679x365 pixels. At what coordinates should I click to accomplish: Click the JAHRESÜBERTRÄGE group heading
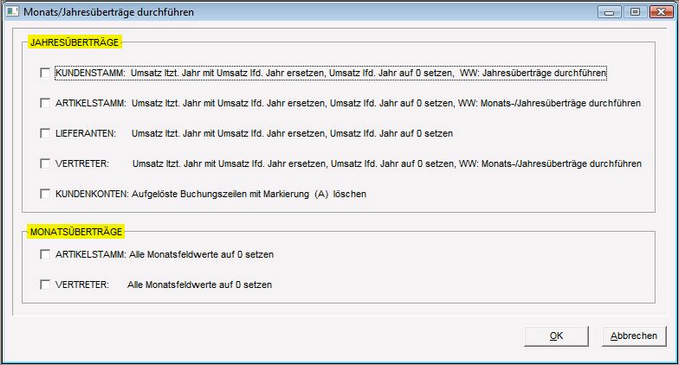point(74,42)
